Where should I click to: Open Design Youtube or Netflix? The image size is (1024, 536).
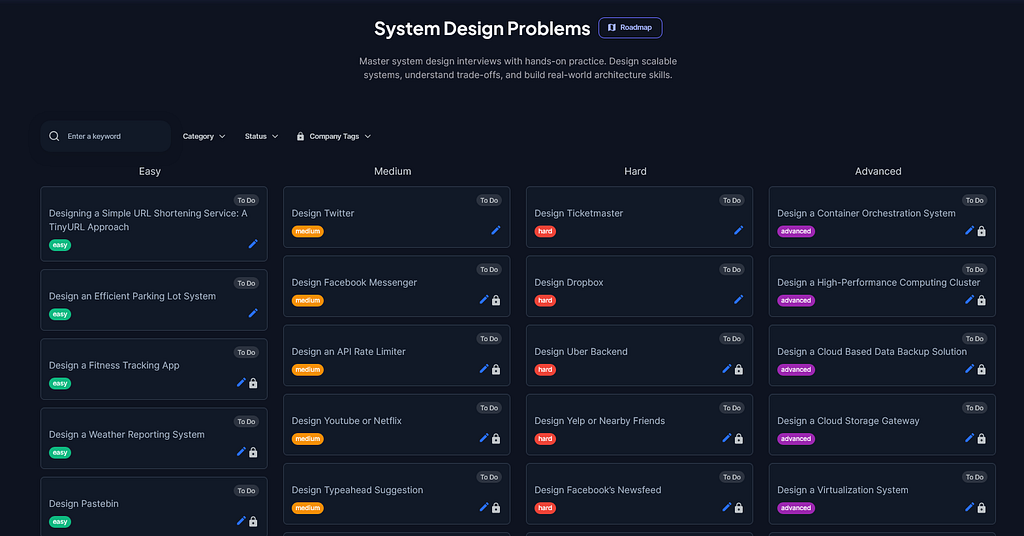point(346,421)
